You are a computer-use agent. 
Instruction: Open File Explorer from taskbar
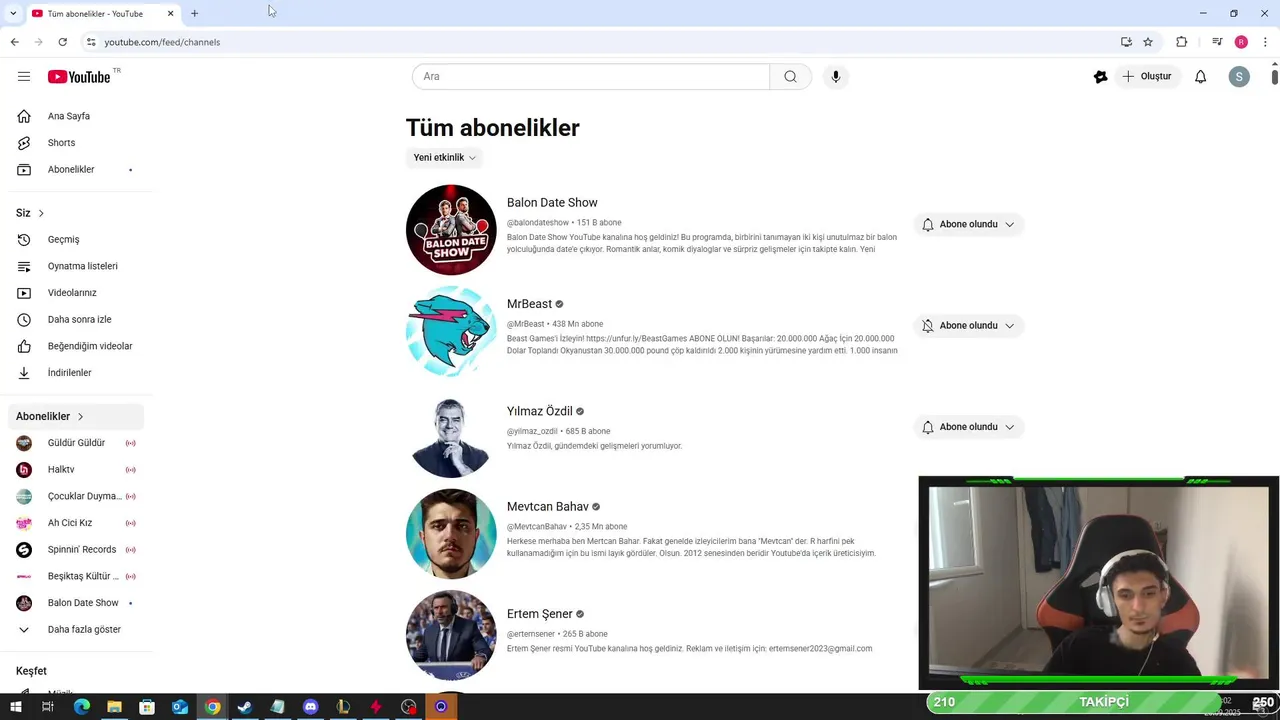114,707
